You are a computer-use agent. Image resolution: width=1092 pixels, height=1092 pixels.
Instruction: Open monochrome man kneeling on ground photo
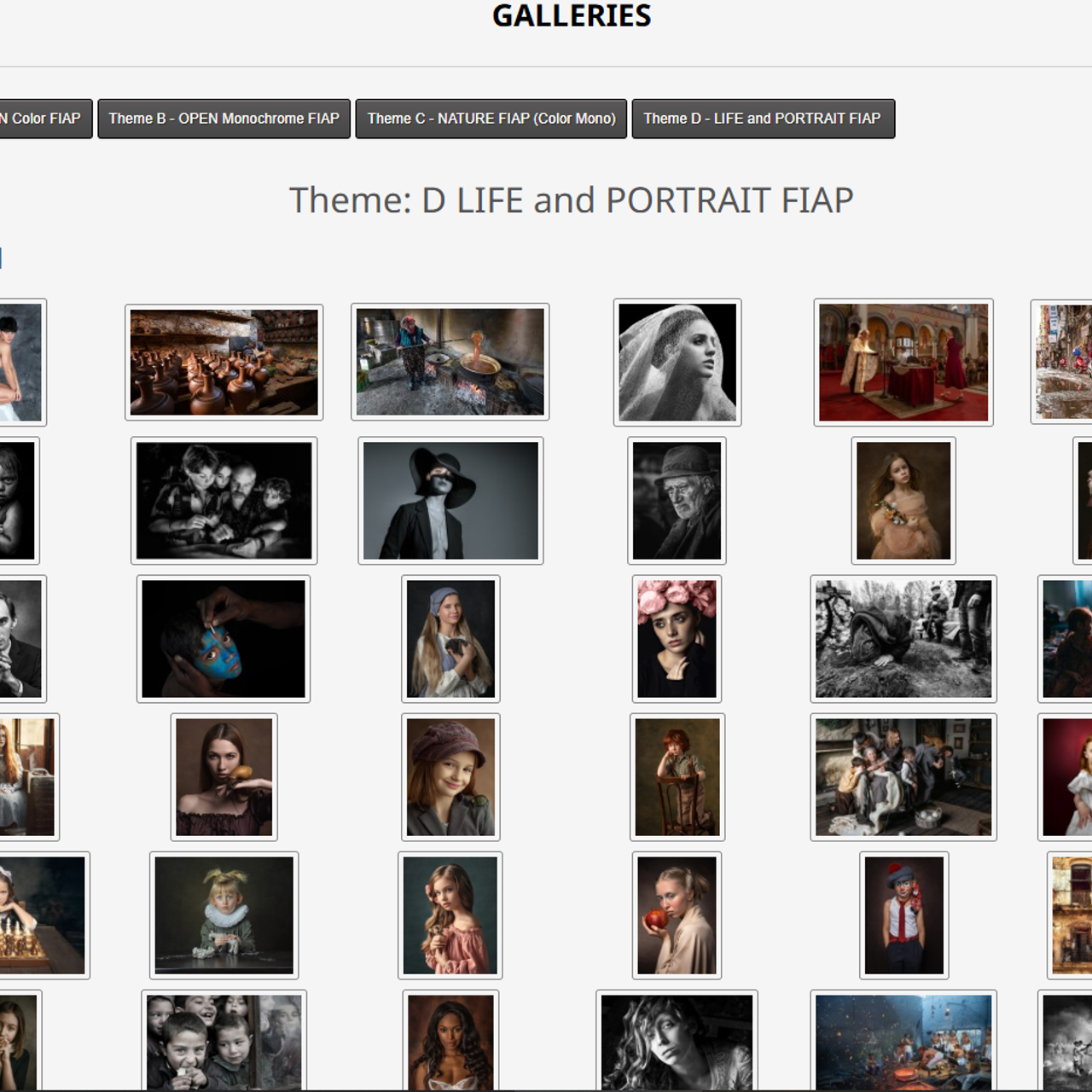pos(903,639)
